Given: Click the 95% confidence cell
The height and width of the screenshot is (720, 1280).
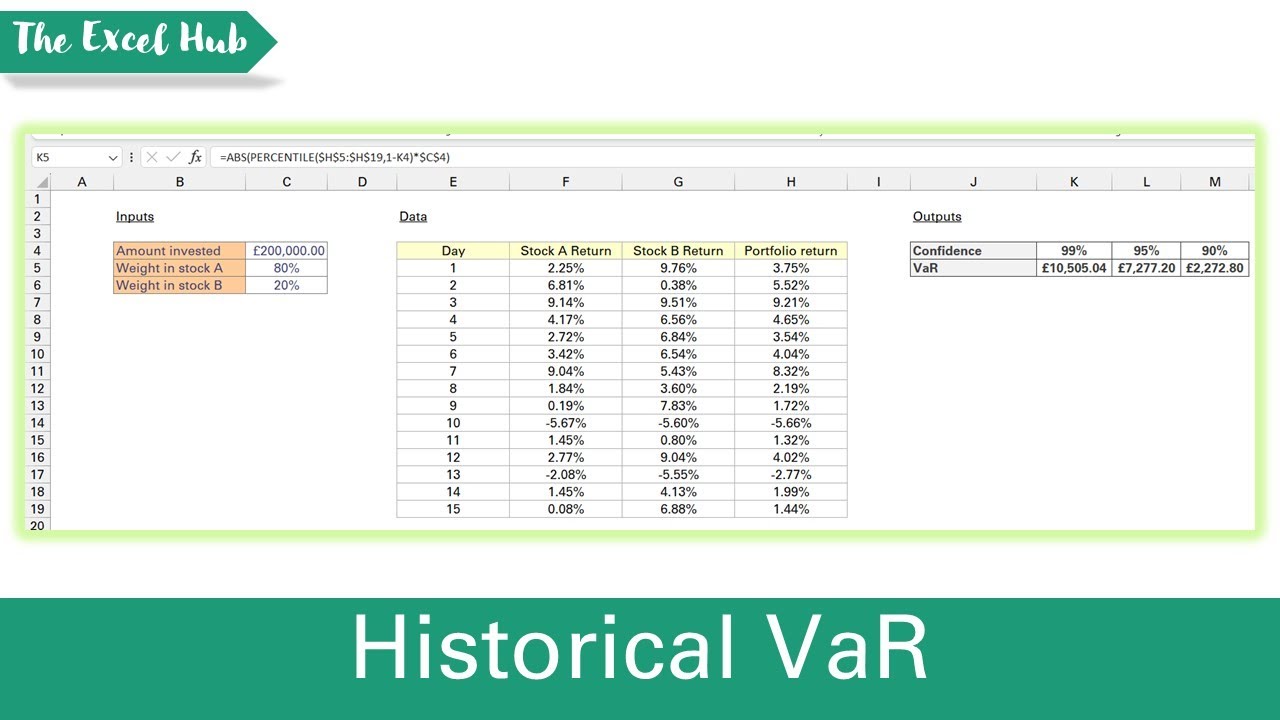Looking at the screenshot, I should click(x=1146, y=251).
